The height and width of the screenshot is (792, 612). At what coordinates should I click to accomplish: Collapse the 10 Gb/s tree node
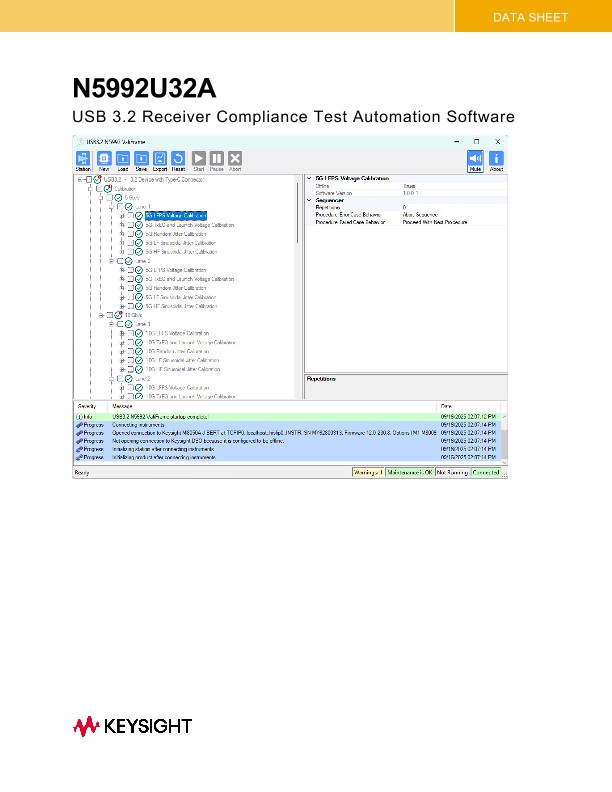point(100,315)
